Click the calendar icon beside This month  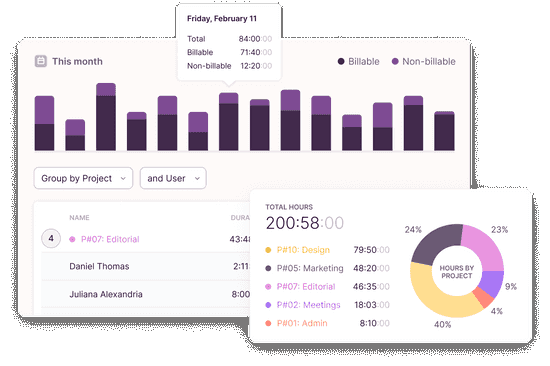coord(41,61)
